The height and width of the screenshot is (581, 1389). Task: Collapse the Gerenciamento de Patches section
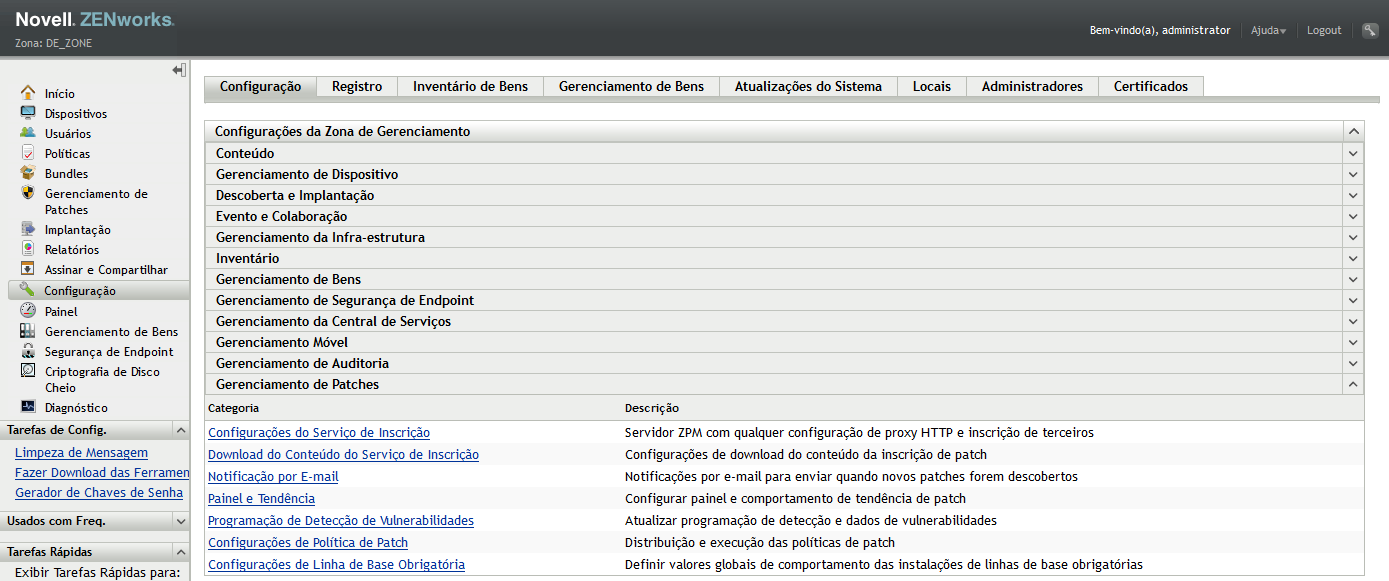click(x=1353, y=383)
